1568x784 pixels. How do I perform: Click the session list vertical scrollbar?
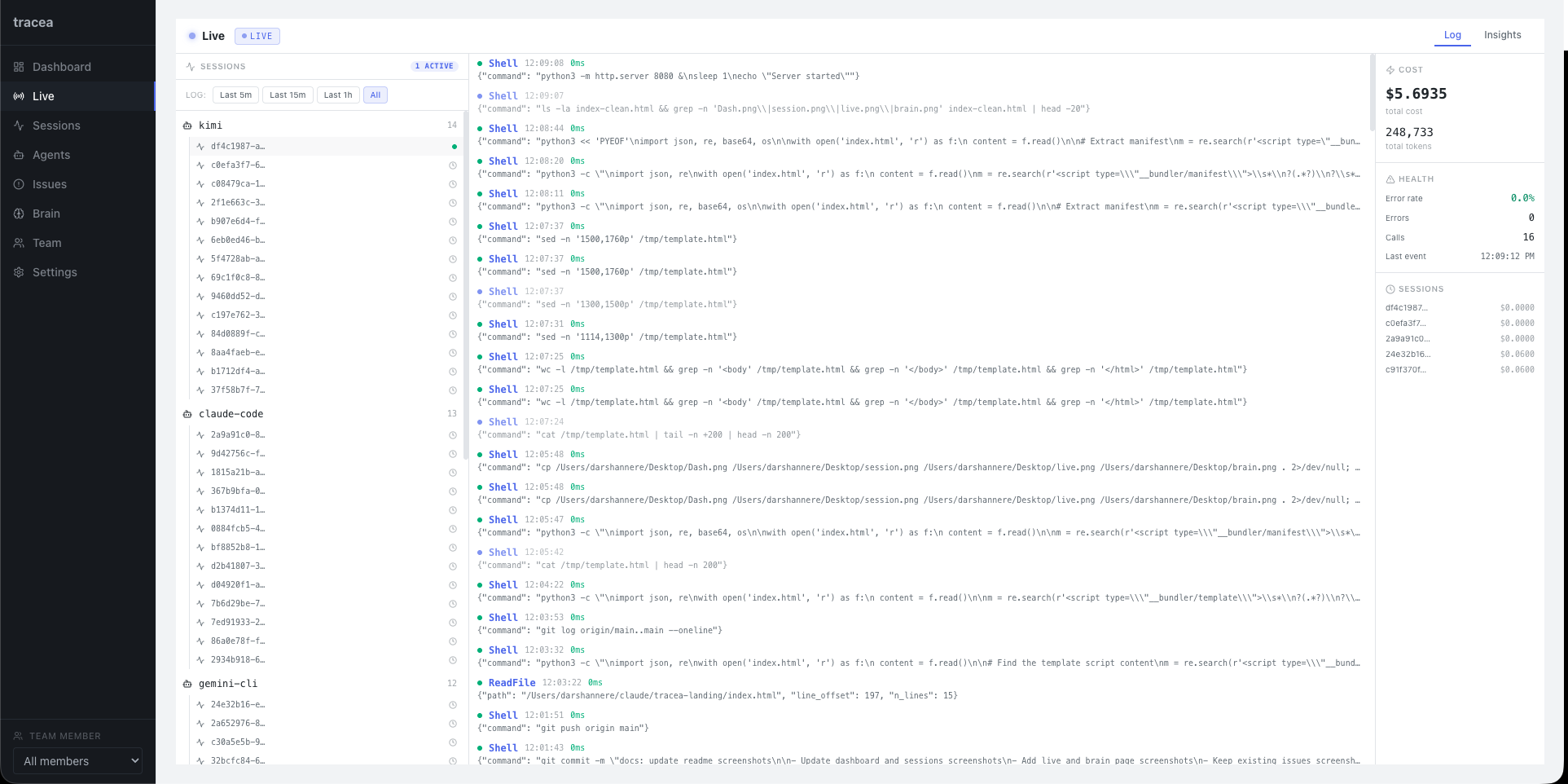(x=465, y=285)
